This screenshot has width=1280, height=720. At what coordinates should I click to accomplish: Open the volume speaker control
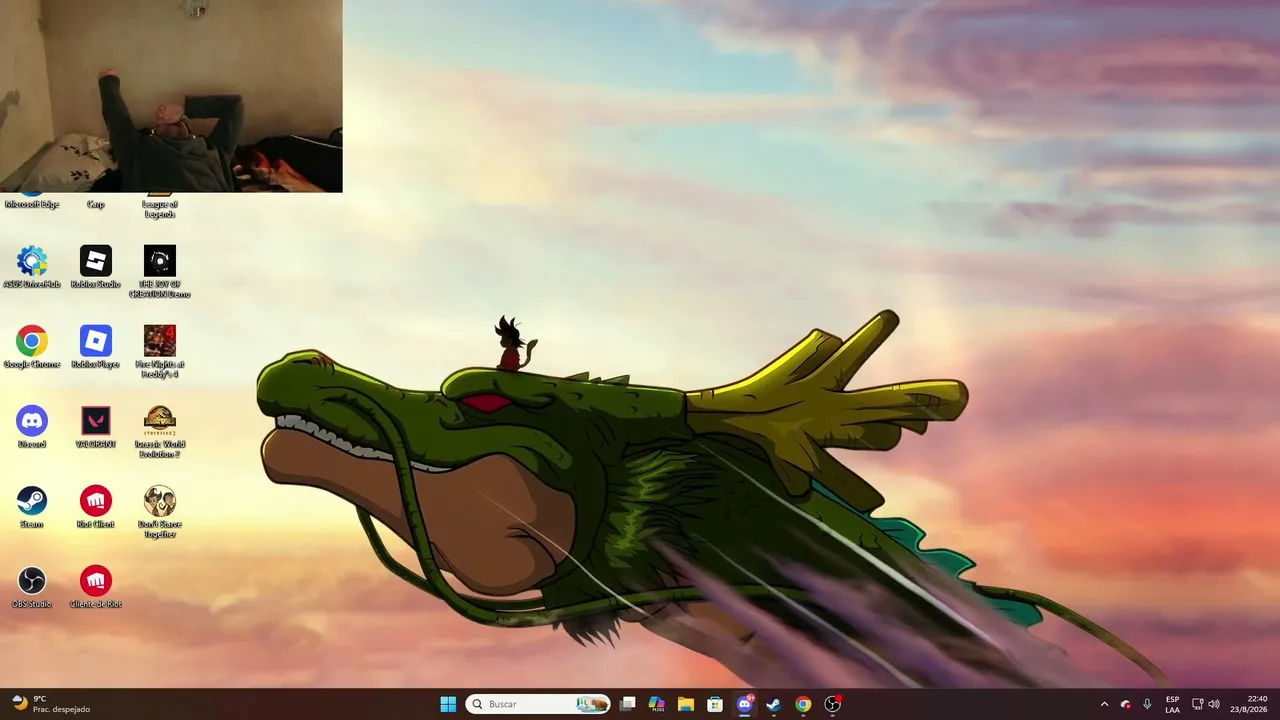coord(1214,704)
